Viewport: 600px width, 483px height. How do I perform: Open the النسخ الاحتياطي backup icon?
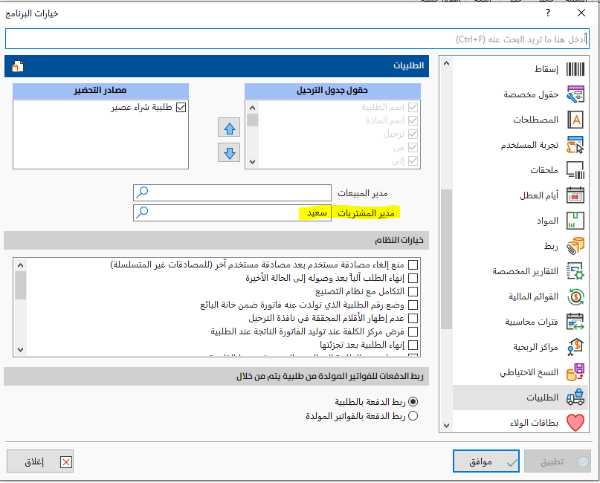pos(575,372)
